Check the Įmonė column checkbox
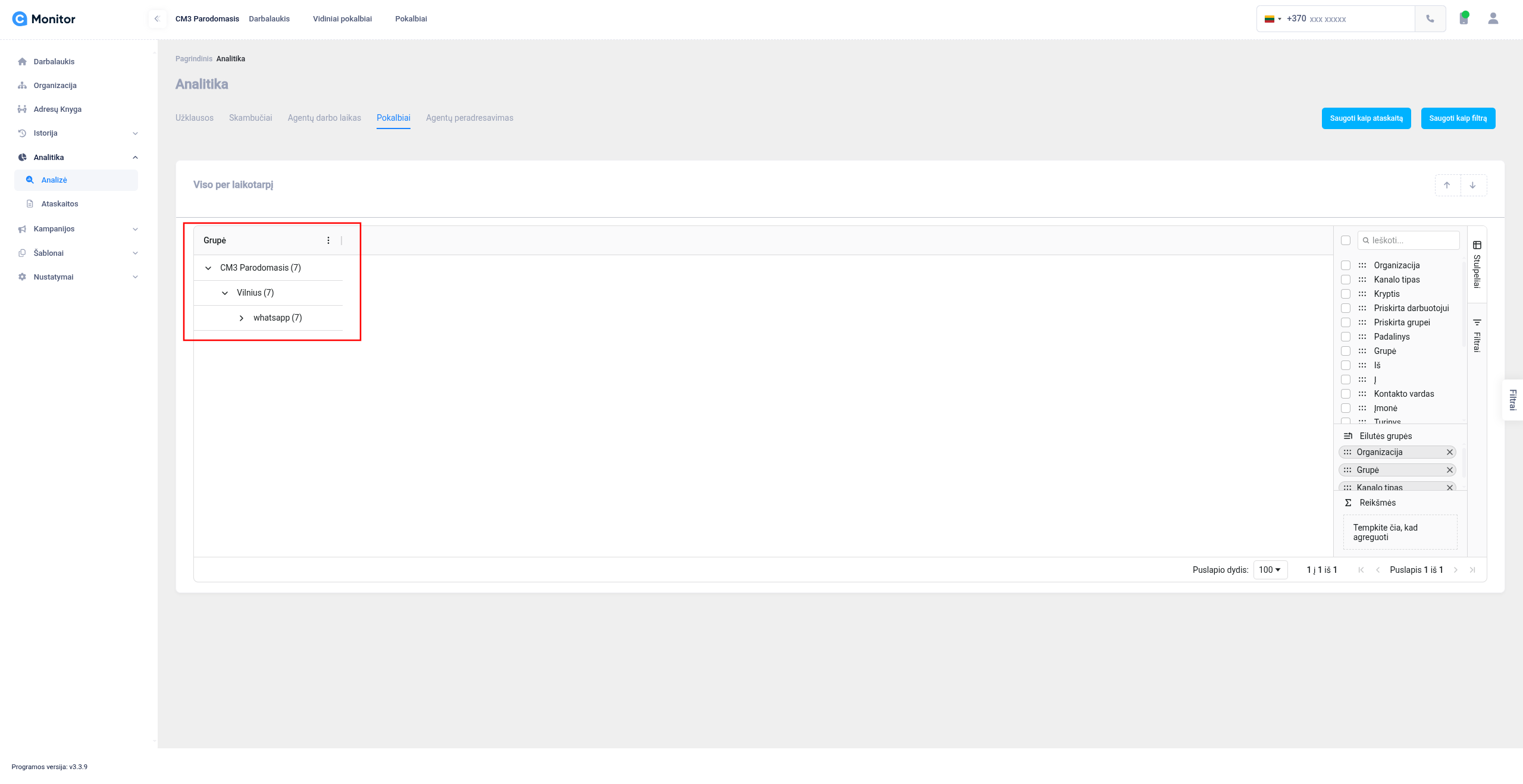This screenshot has width=1523, height=784. [1346, 408]
